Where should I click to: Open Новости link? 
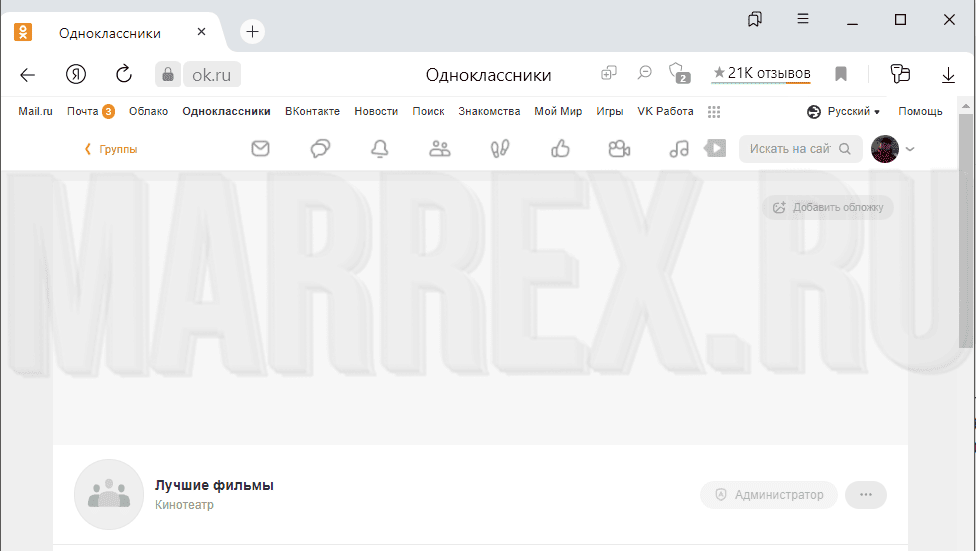[x=376, y=111]
